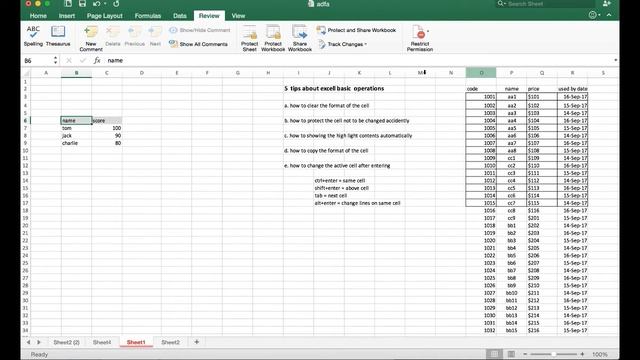Select row 6 header
Screen dimensions: 640x360
25,120
